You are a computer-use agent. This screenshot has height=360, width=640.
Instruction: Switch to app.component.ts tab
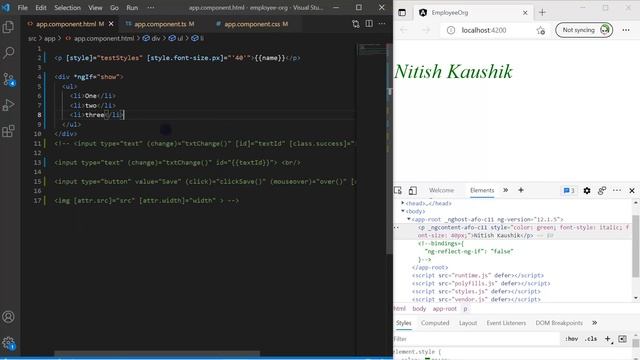160,24
